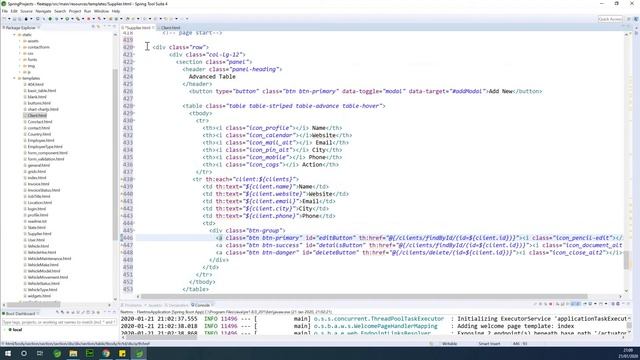Open the Source menu

[26, 11]
